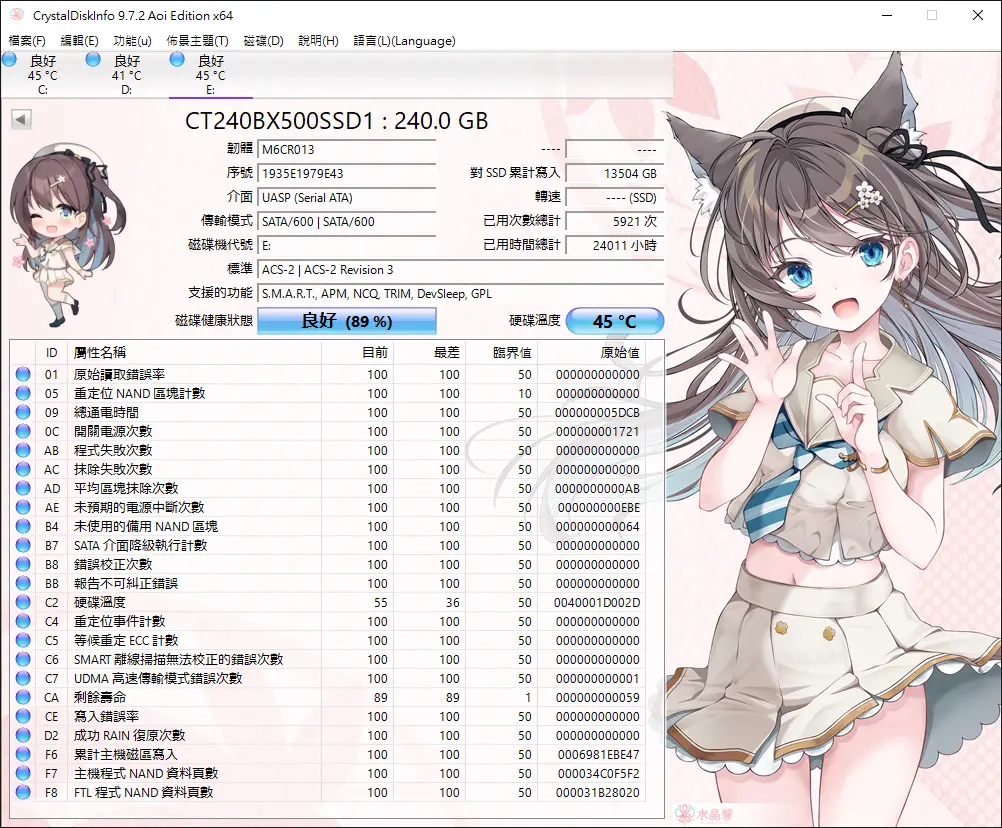
Task: Click status orb of AE row
Action: [23, 507]
